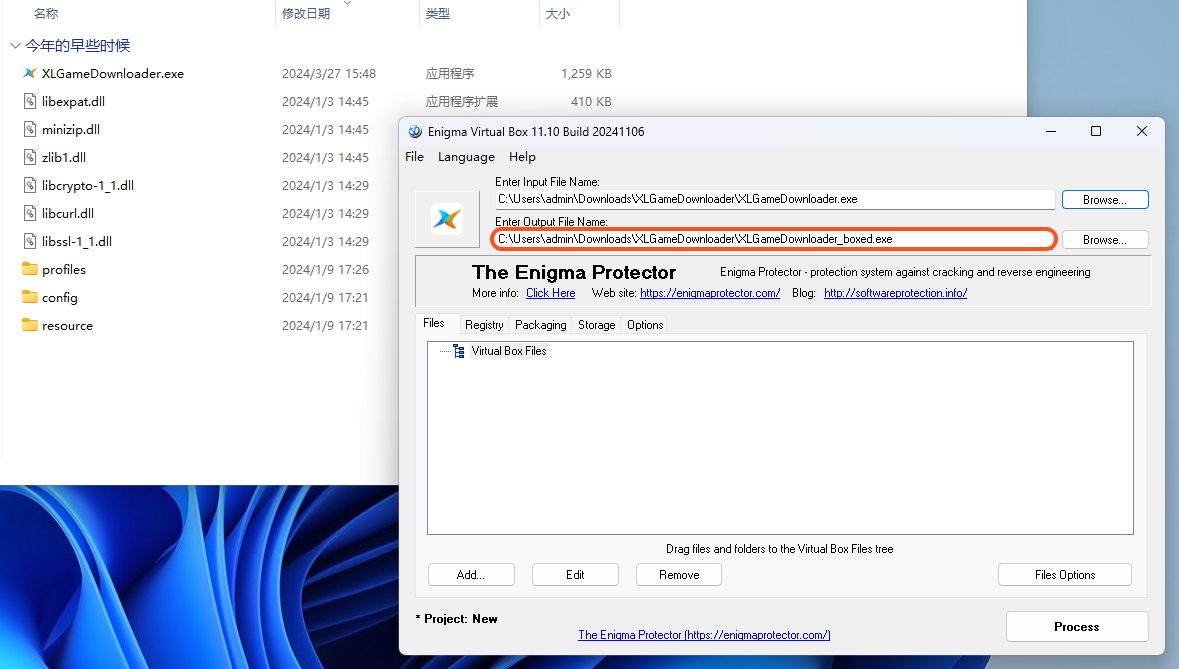Sort by the 类型 column header
The width and height of the screenshot is (1179, 669).
[438, 14]
